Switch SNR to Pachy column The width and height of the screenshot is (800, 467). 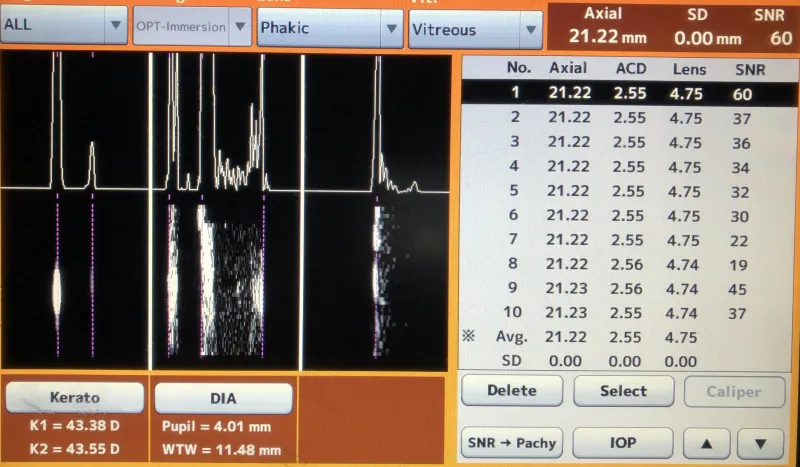(x=512, y=442)
